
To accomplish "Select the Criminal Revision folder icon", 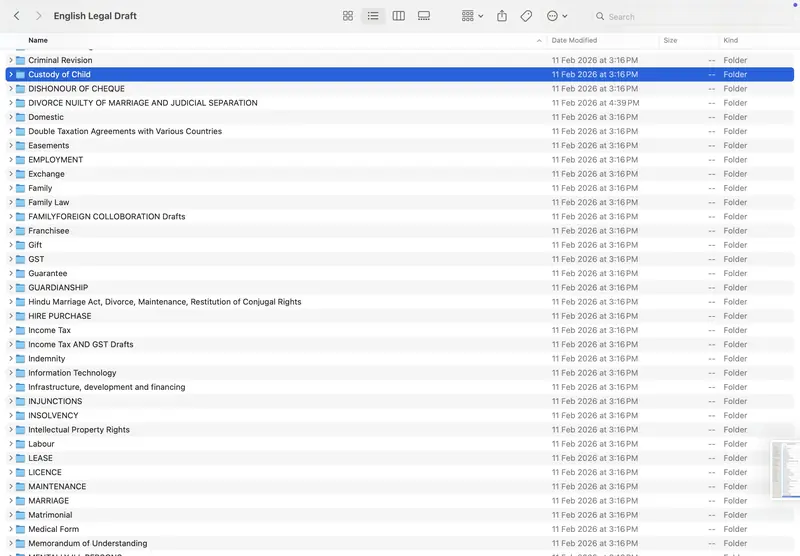I will pyautogui.click(x=20, y=60).
